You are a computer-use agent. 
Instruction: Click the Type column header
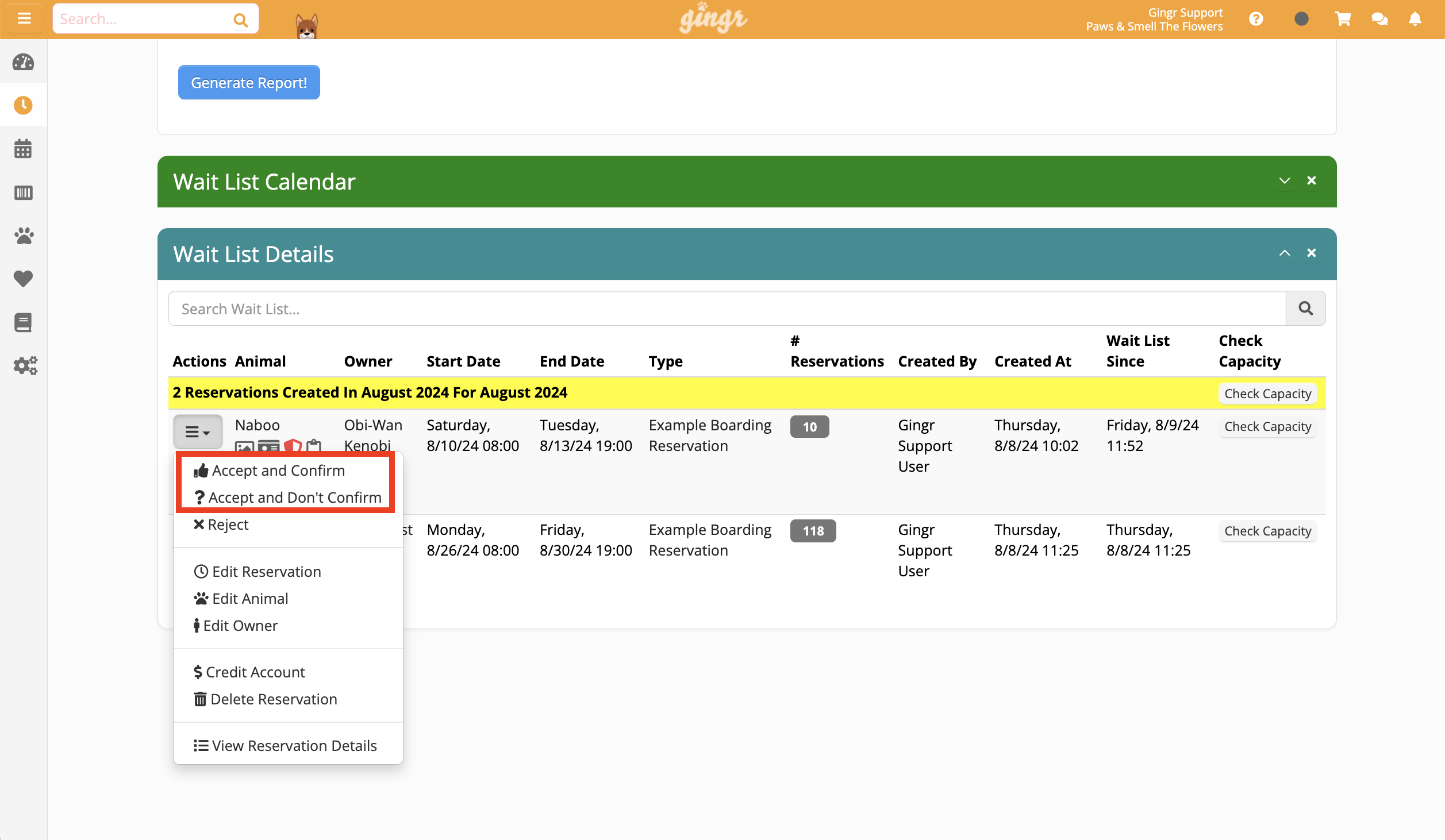click(x=666, y=361)
